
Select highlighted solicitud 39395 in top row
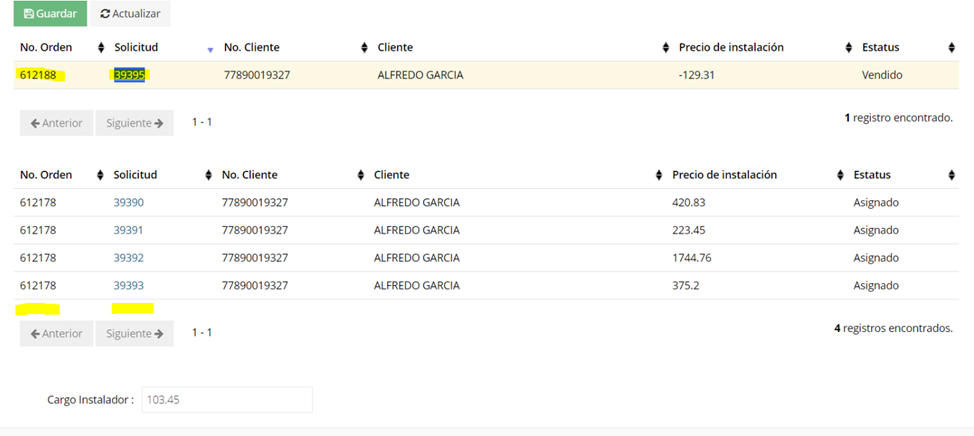129,75
